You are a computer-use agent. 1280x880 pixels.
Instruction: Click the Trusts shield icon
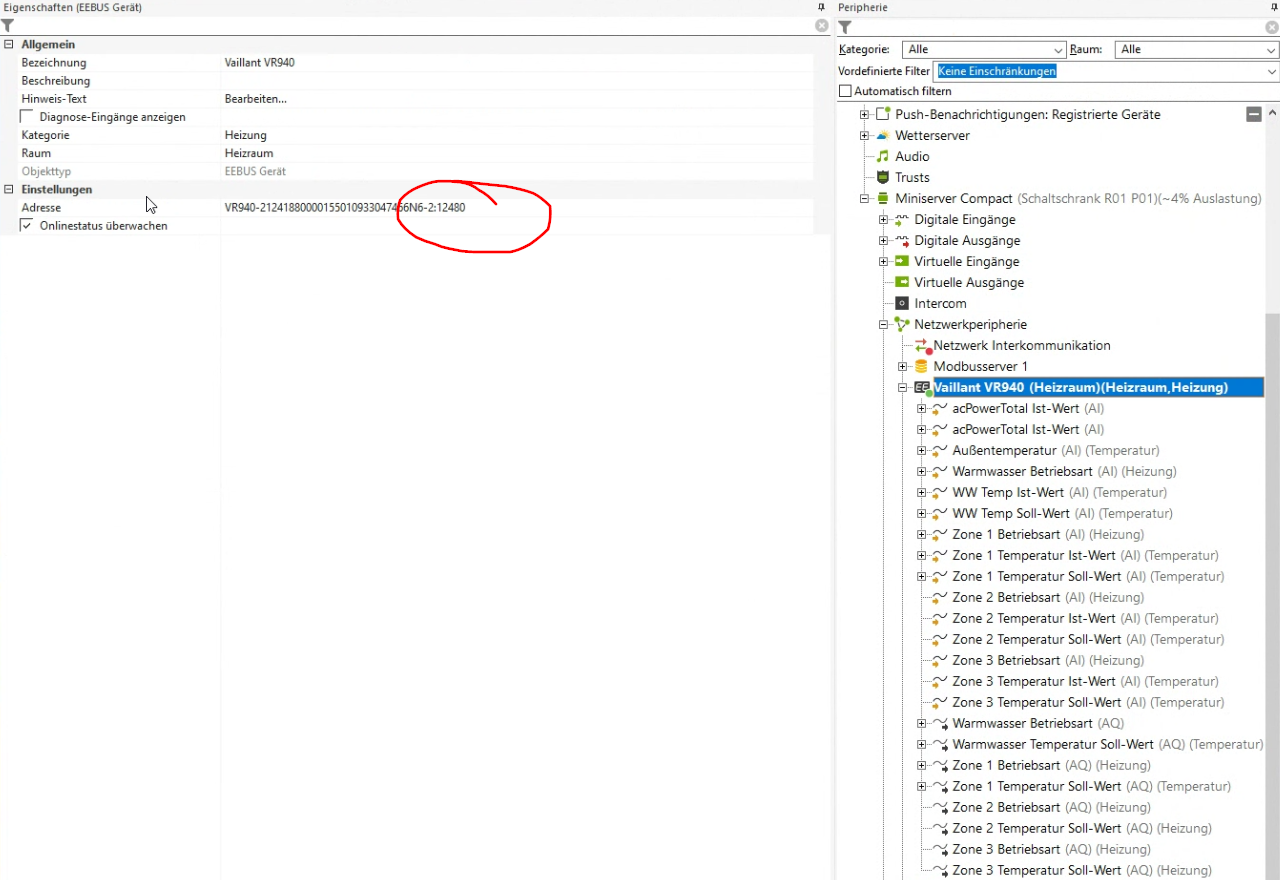[x=882, y=177]
